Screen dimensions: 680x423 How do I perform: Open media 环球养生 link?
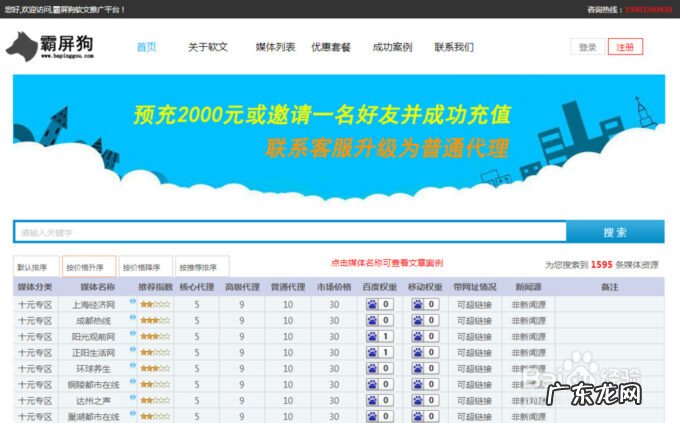[x=93, y=369]
